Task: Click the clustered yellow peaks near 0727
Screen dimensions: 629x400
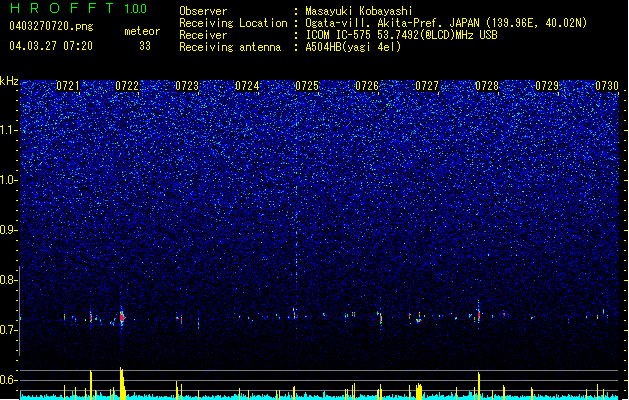Action: [x=418, y=391]
